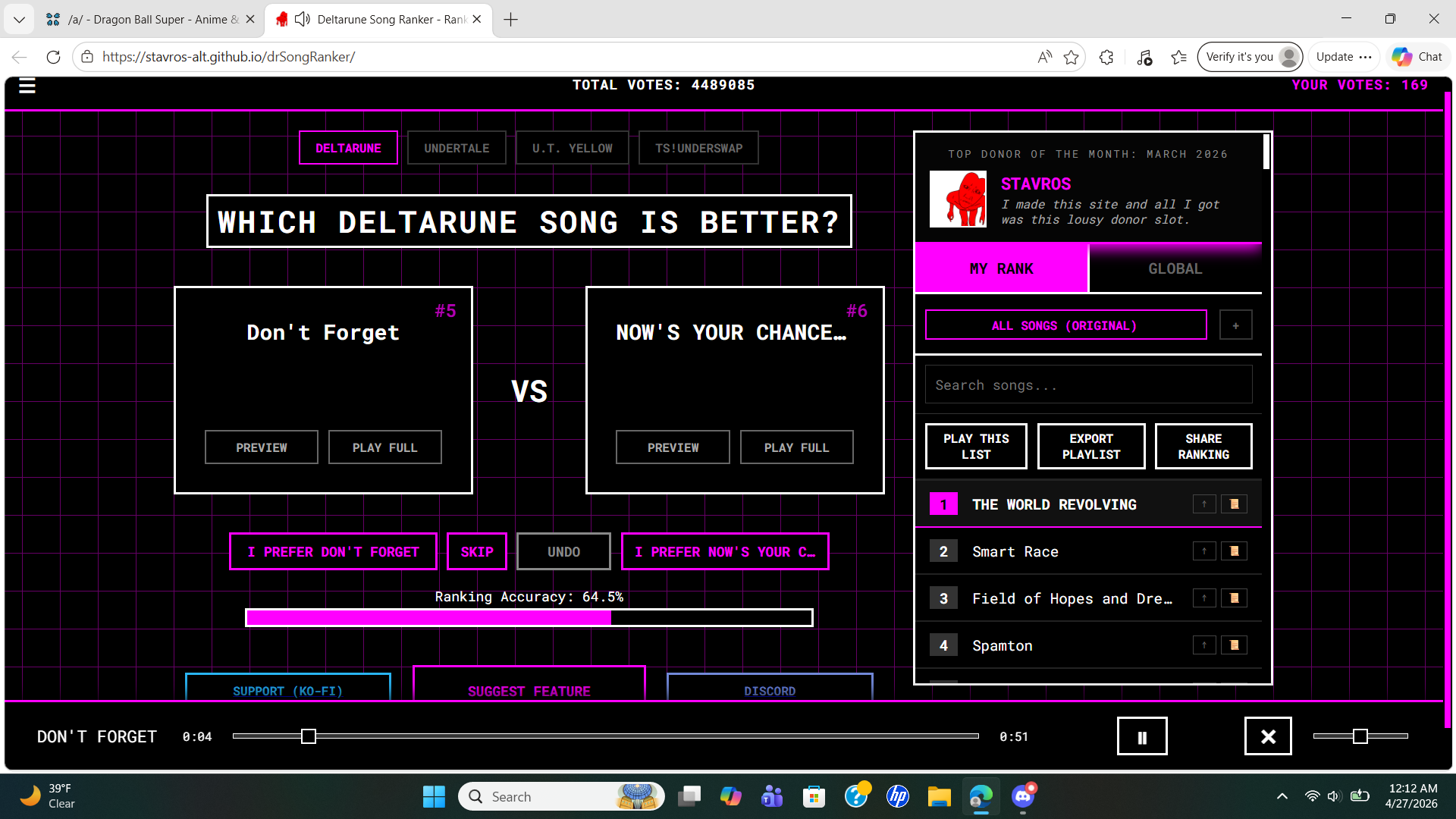Show hidden system tray icons
Viewport: 1456px width, 819px height.
[x=1282, y=796]
